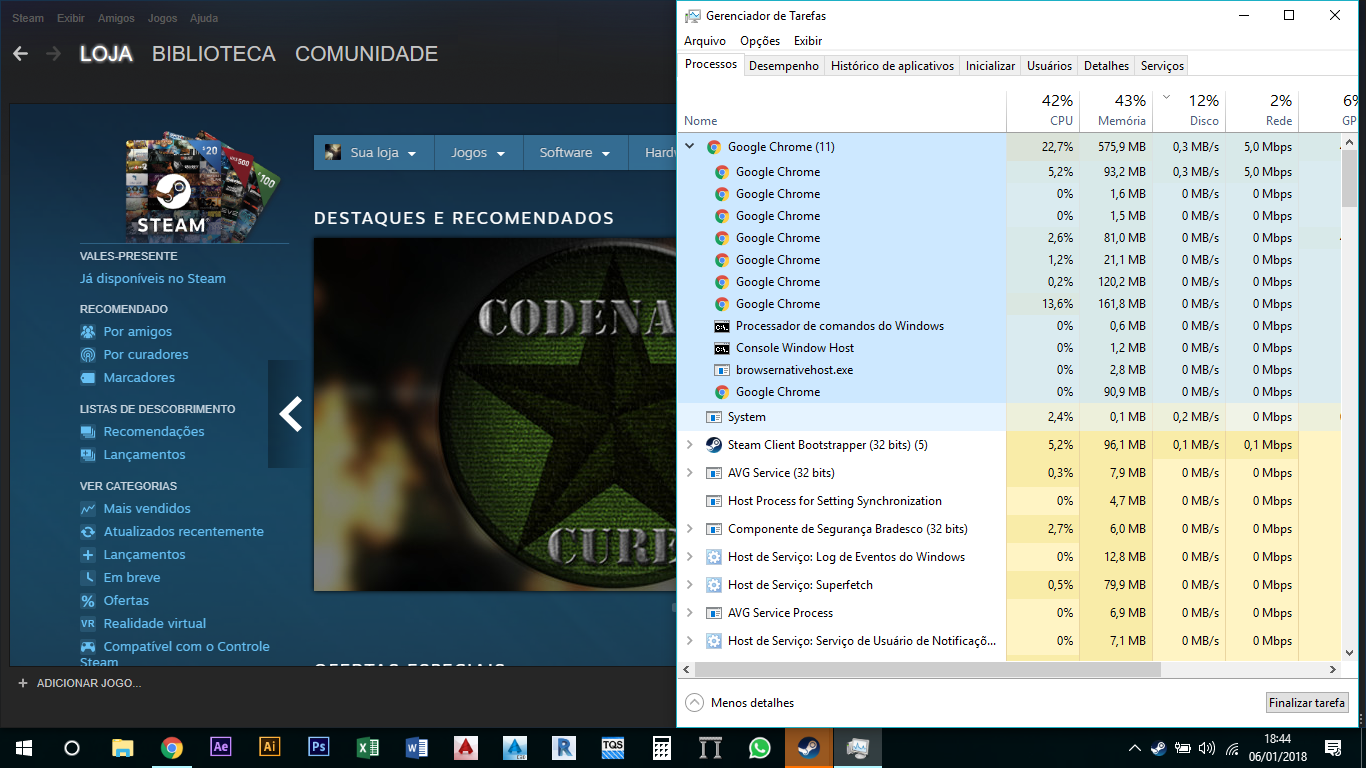
Task: Click the 'Realidade virtual' VR icon
Action: 88,624
